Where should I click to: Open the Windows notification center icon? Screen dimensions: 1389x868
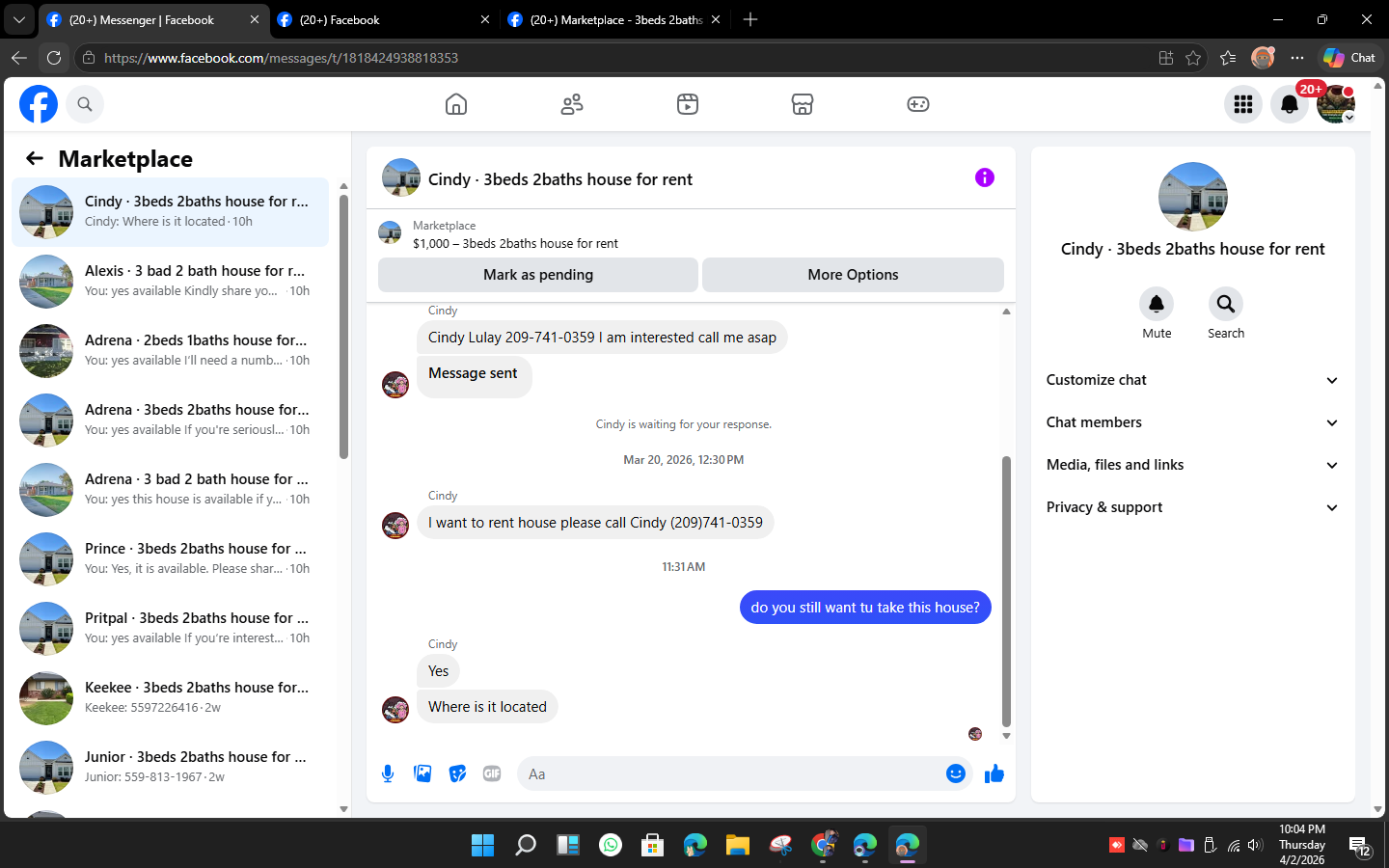1361,846
